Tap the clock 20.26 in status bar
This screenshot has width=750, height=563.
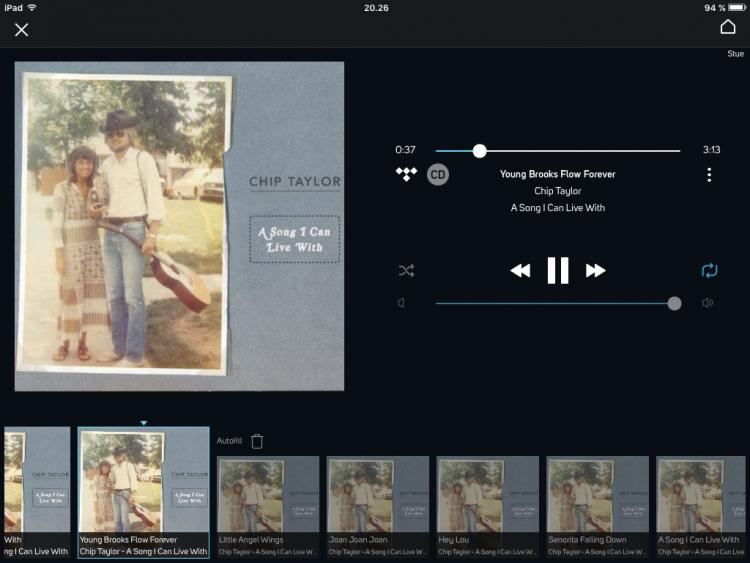[x=376, y=8]
